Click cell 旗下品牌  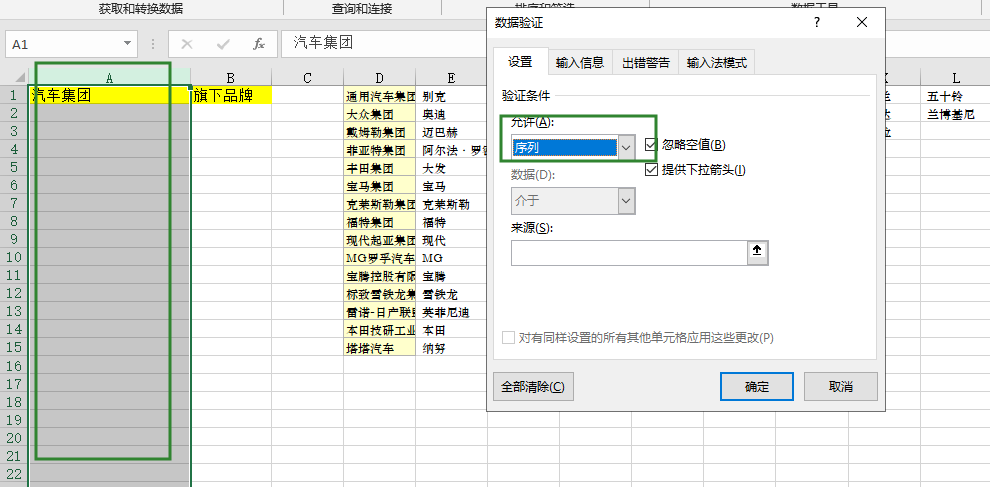(231, 96)
